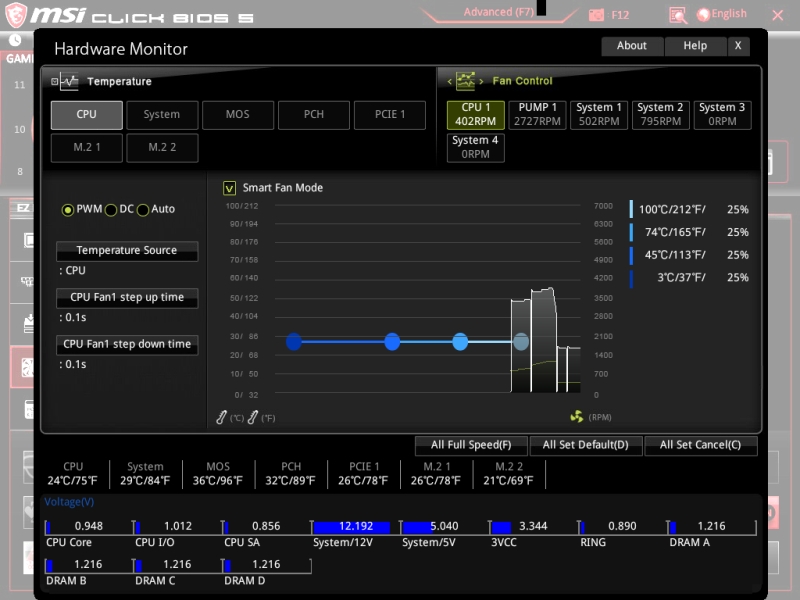Viewport: 800px width, 600px height.
Task: Choose the CPU 1 fan at 402RPM
Action: 476,115
